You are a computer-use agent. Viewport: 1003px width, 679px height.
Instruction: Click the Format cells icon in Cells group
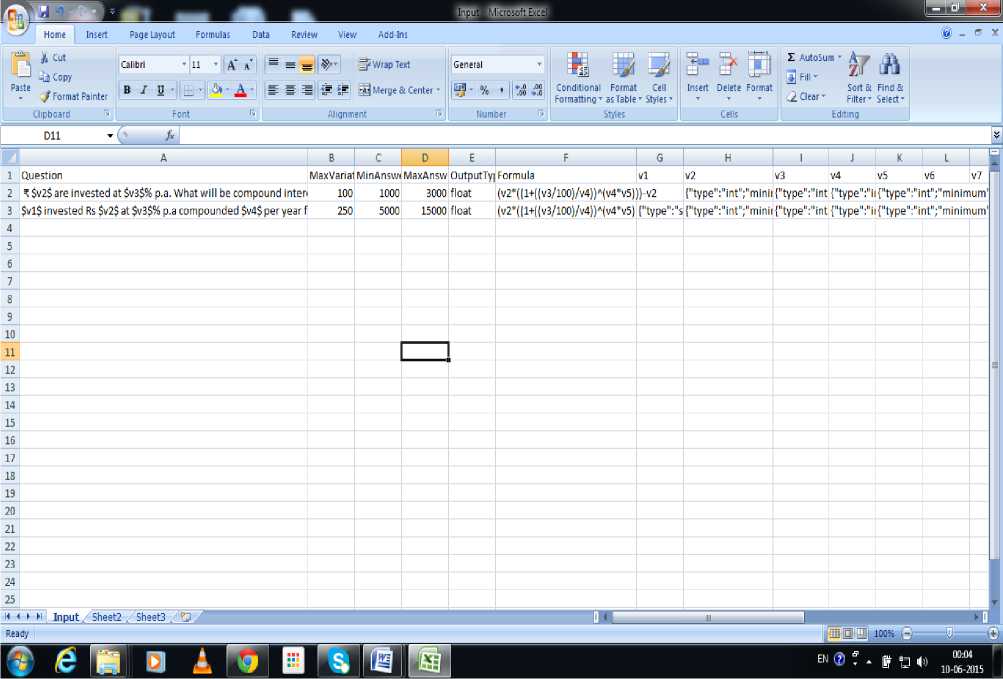pyautogui.click(x=759, y=65)
